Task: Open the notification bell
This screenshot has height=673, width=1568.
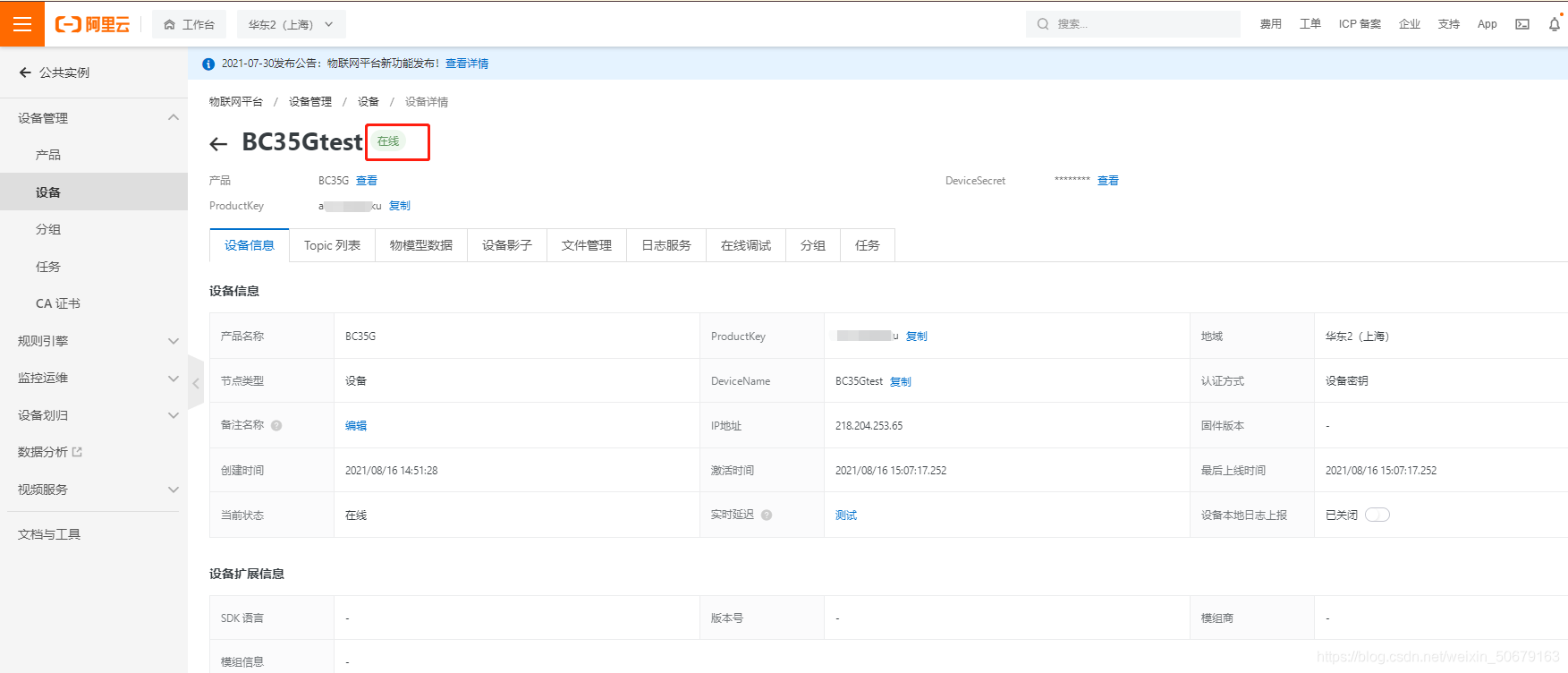Action: [1555, 24]
